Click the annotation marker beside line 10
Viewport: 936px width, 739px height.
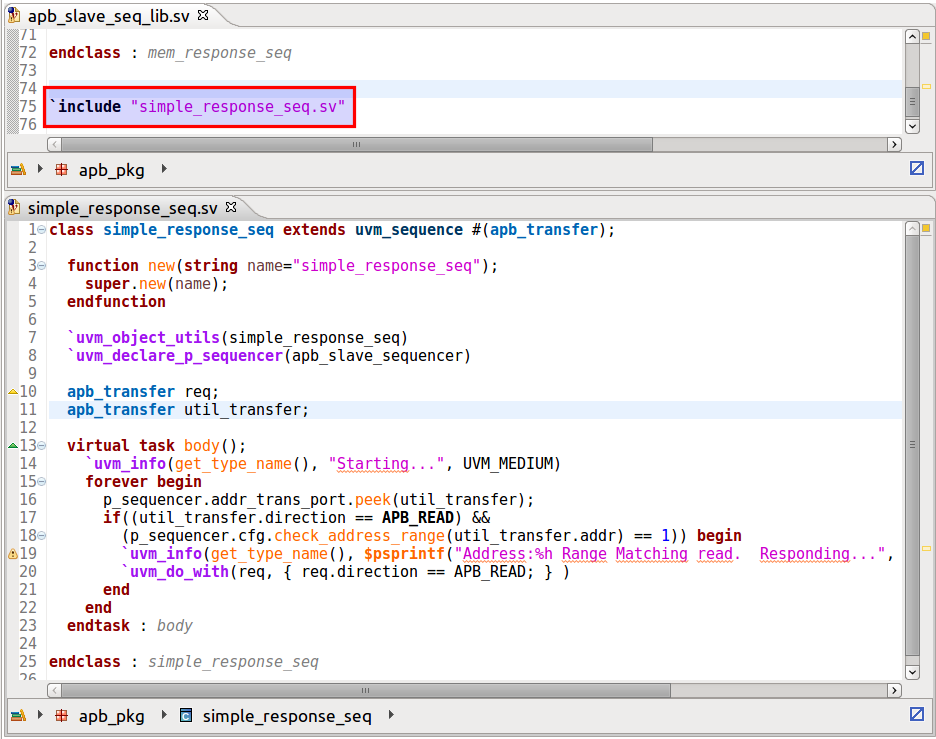(x=13, y=391)
